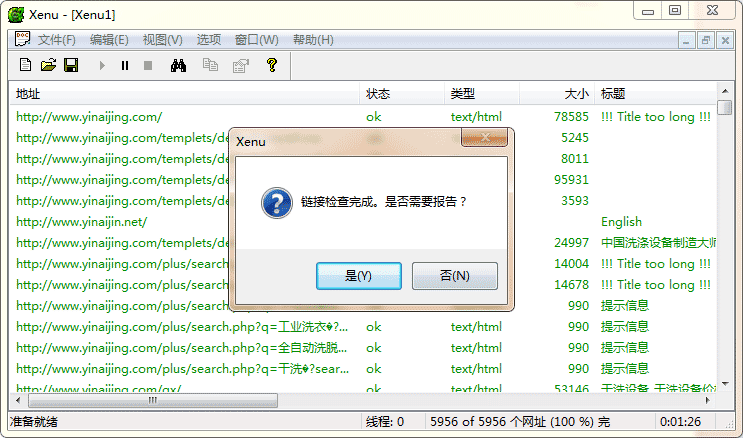Click the properties toolbar icon

pos(241,65)
